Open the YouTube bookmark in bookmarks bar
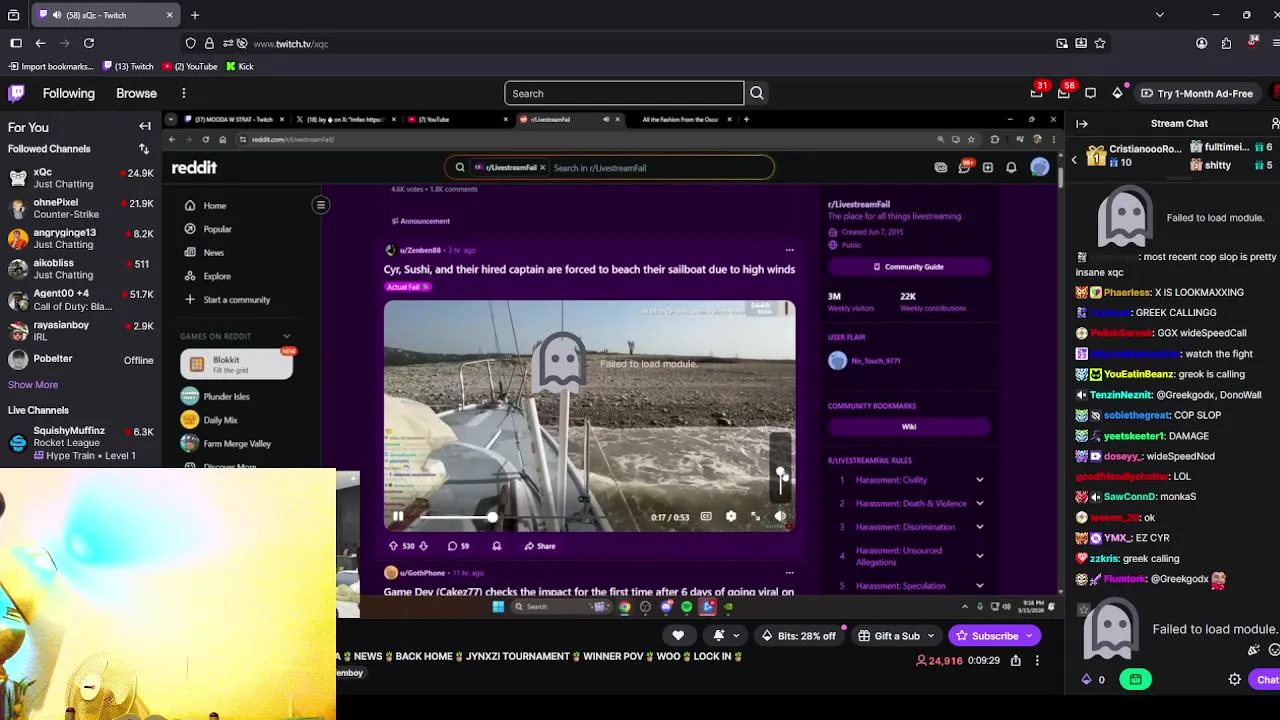 (x=189, y=67)
